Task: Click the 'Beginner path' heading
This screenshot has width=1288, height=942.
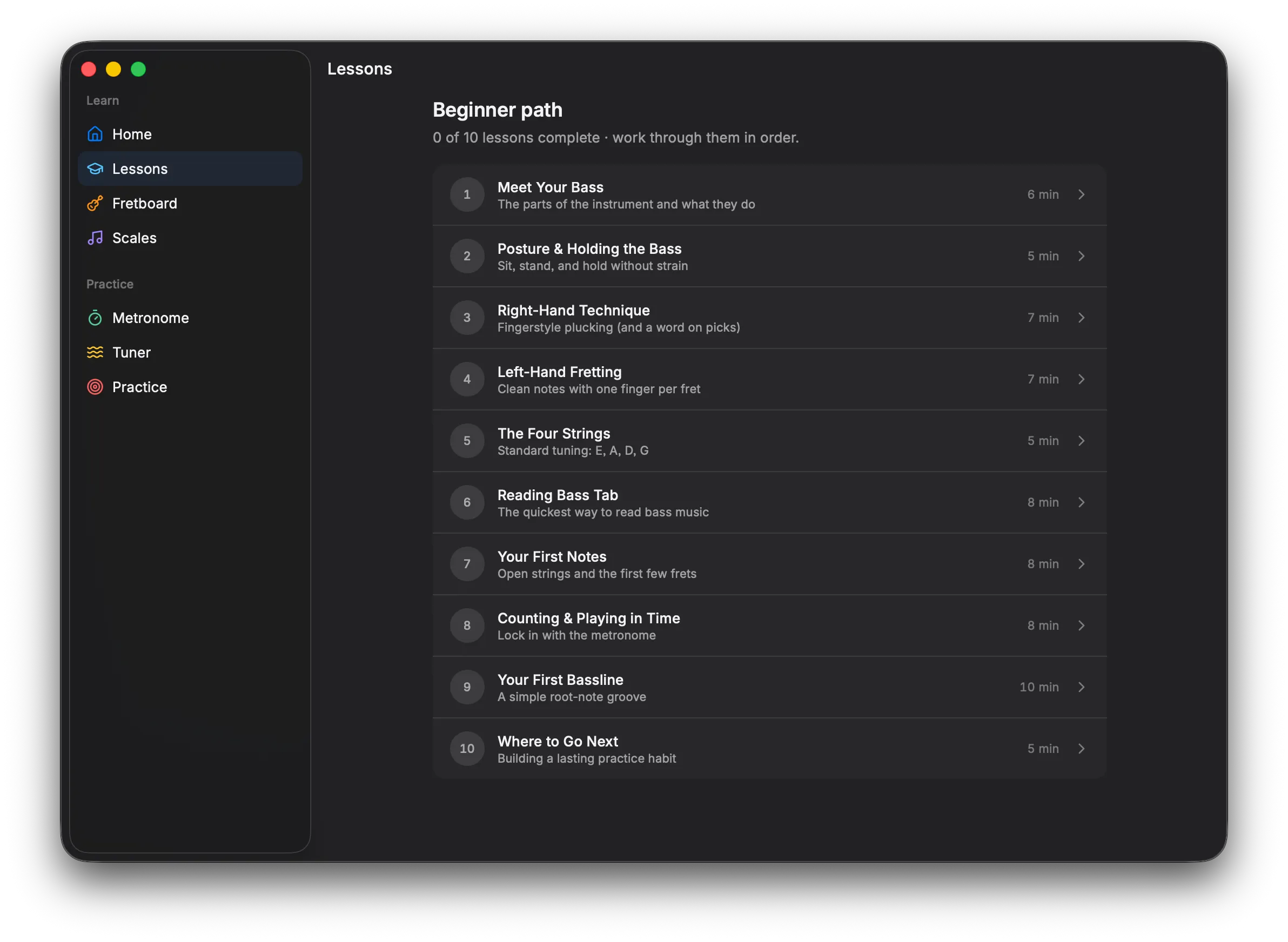Action: (x=498, y=110)
